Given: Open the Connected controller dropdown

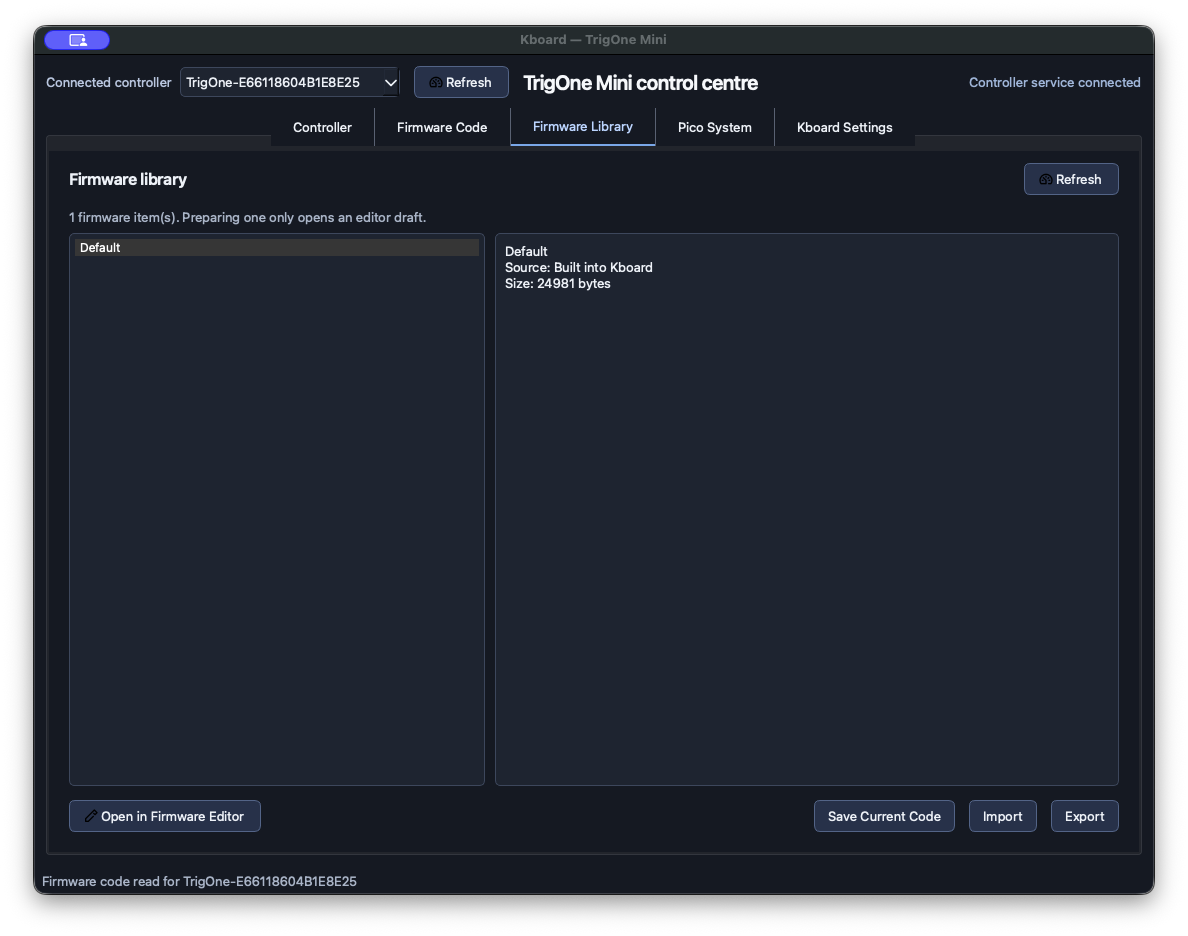Looking at the screenshot, I should click(x=289, y=83).
